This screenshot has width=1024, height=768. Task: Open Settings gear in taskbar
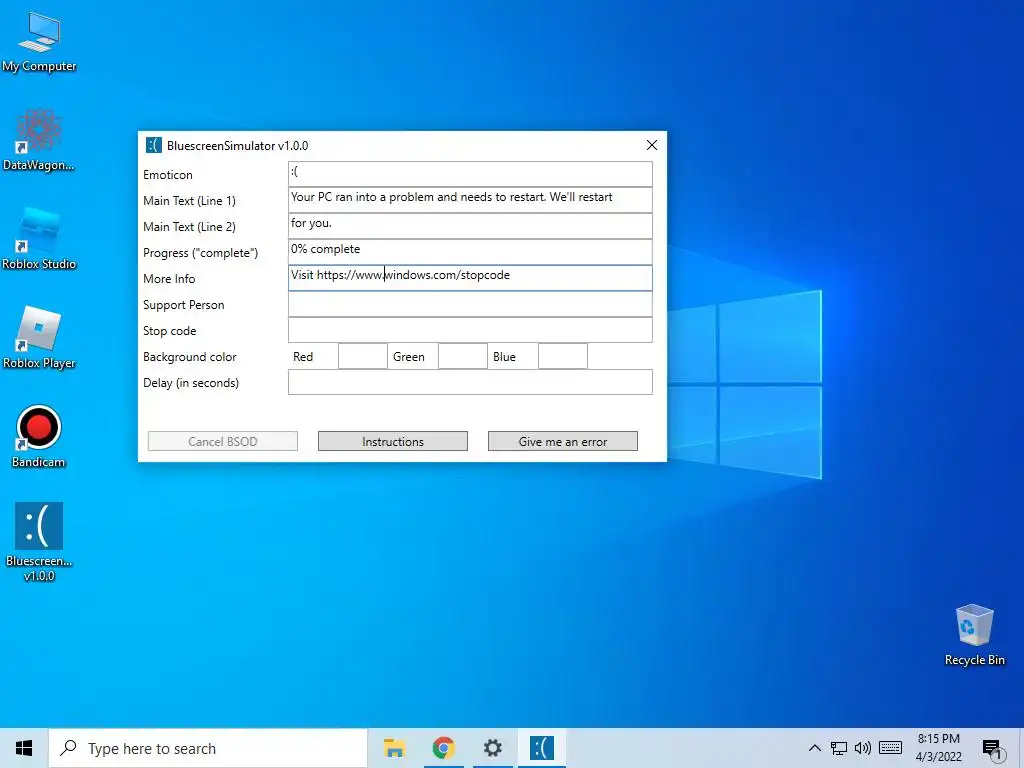(x=492, y=748)
